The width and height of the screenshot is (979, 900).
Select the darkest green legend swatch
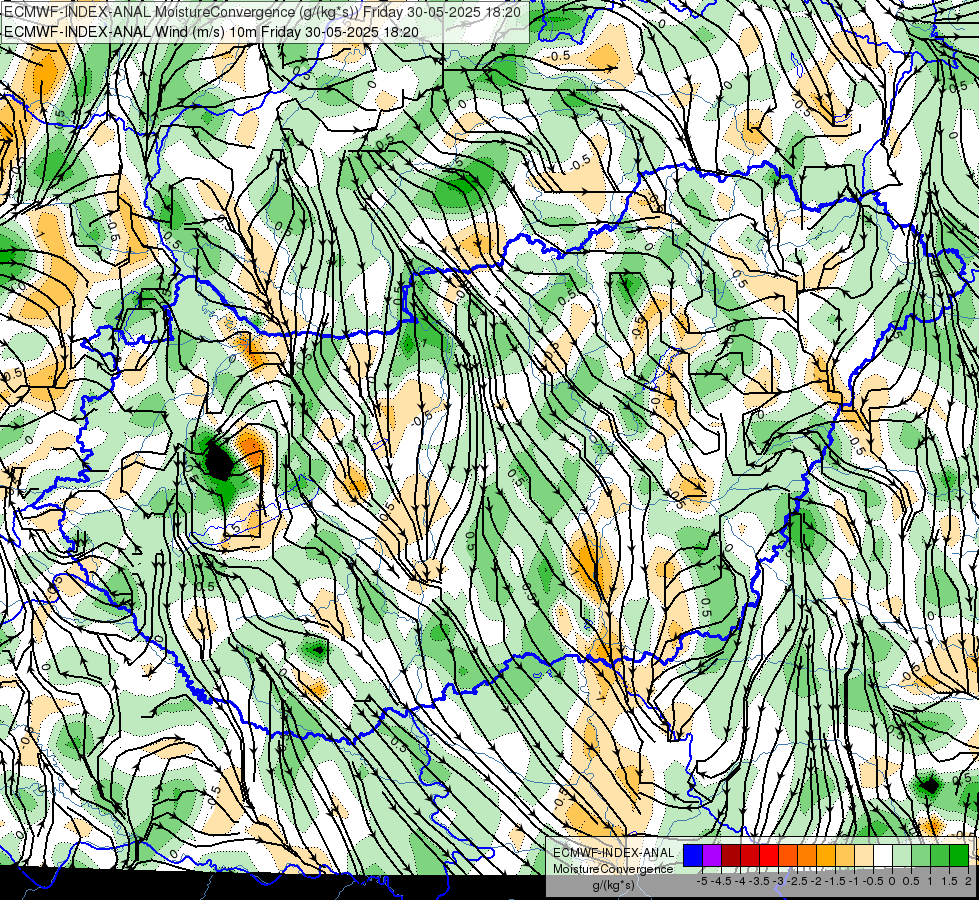[x=958, y=855]
